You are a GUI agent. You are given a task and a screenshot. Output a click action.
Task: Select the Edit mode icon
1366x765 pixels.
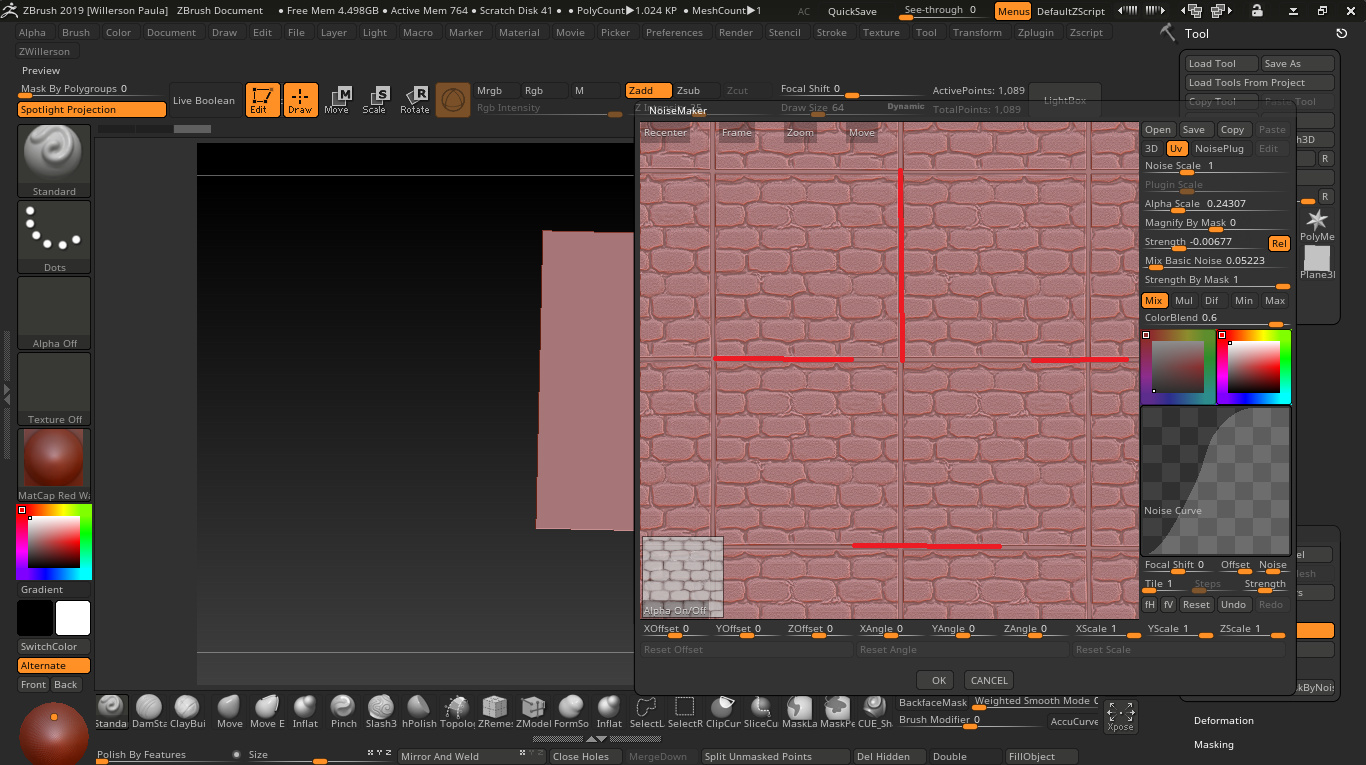pos(263,100)
